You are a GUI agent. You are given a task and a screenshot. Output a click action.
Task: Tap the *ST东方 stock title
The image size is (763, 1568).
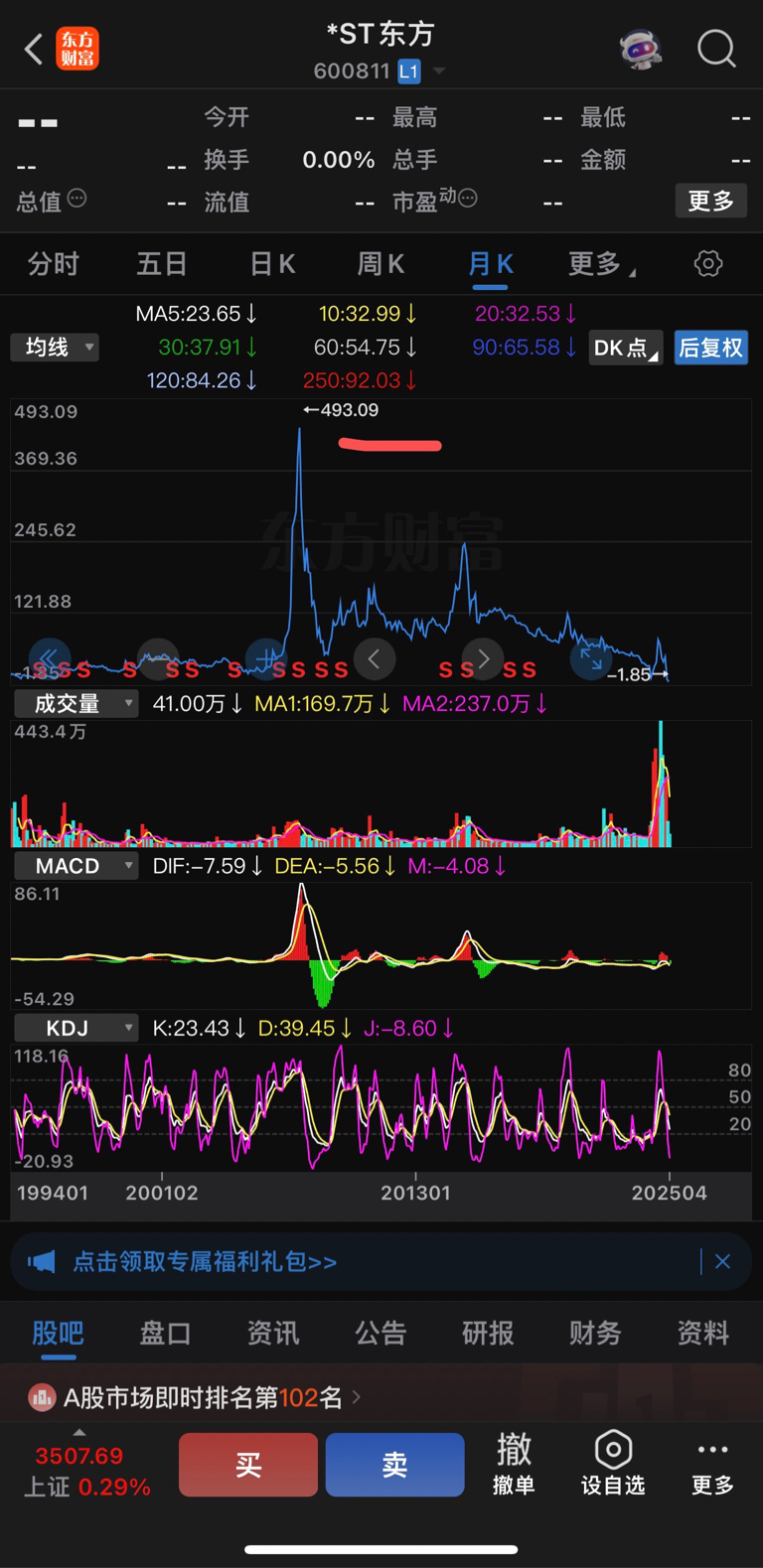point(381,35)
